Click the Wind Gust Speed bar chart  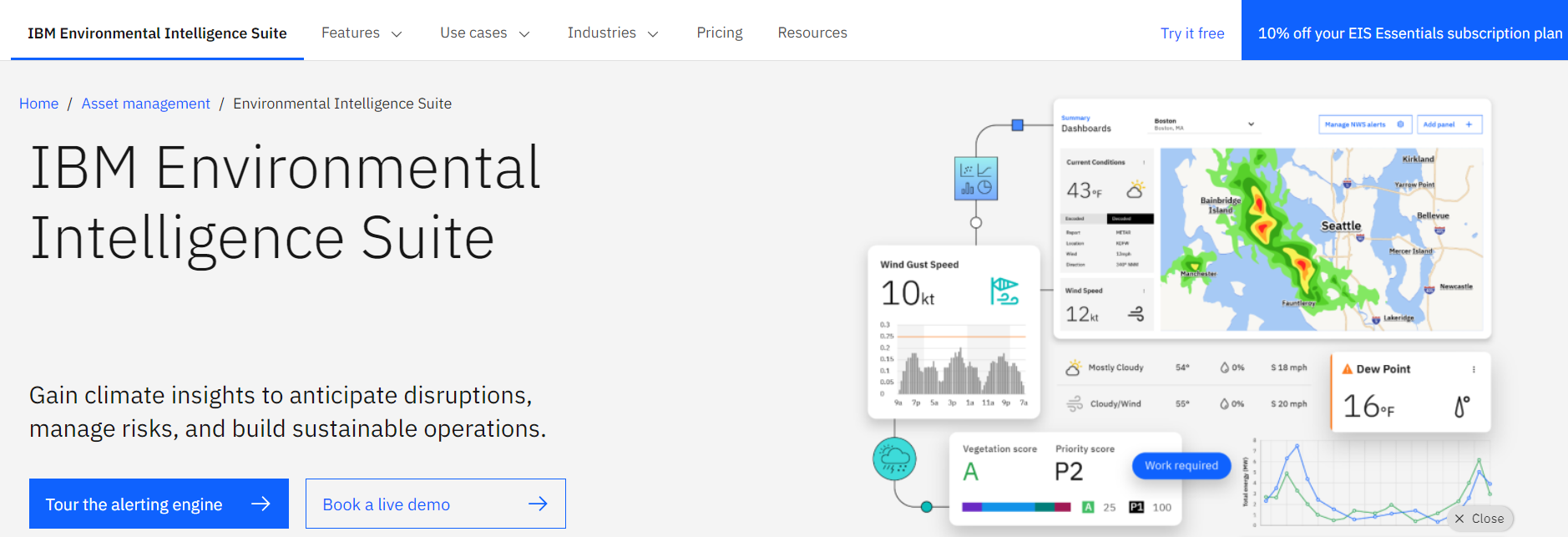coord(953,365)
